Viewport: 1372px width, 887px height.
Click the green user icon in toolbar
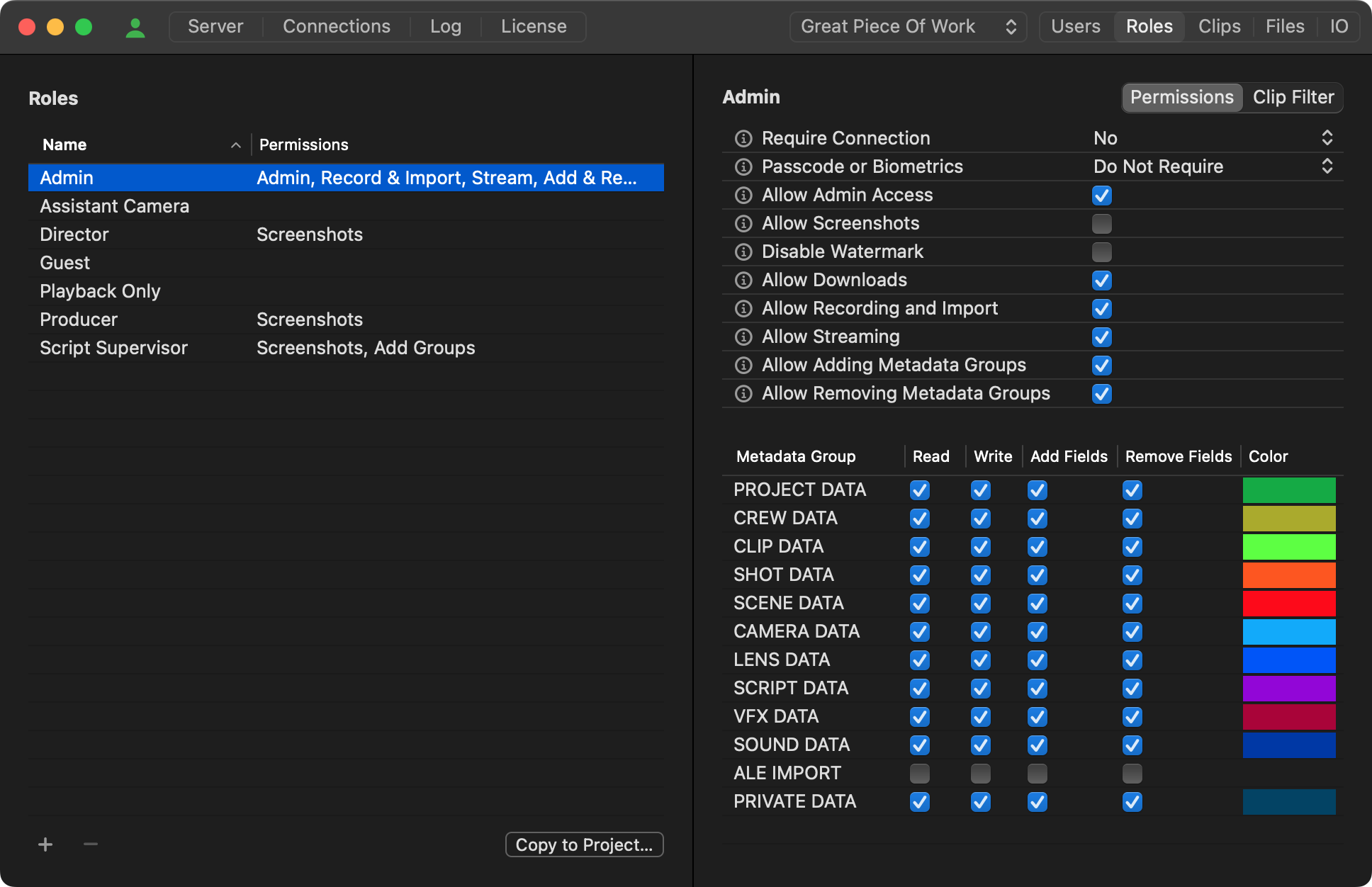[x=135, y=27]
